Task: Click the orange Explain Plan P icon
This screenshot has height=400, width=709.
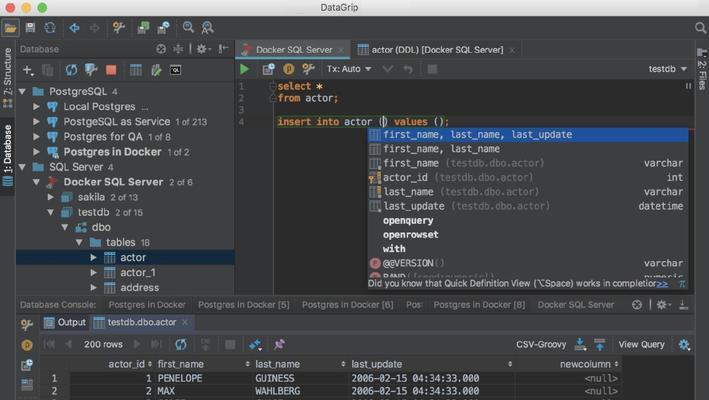Action: point(288,69)
